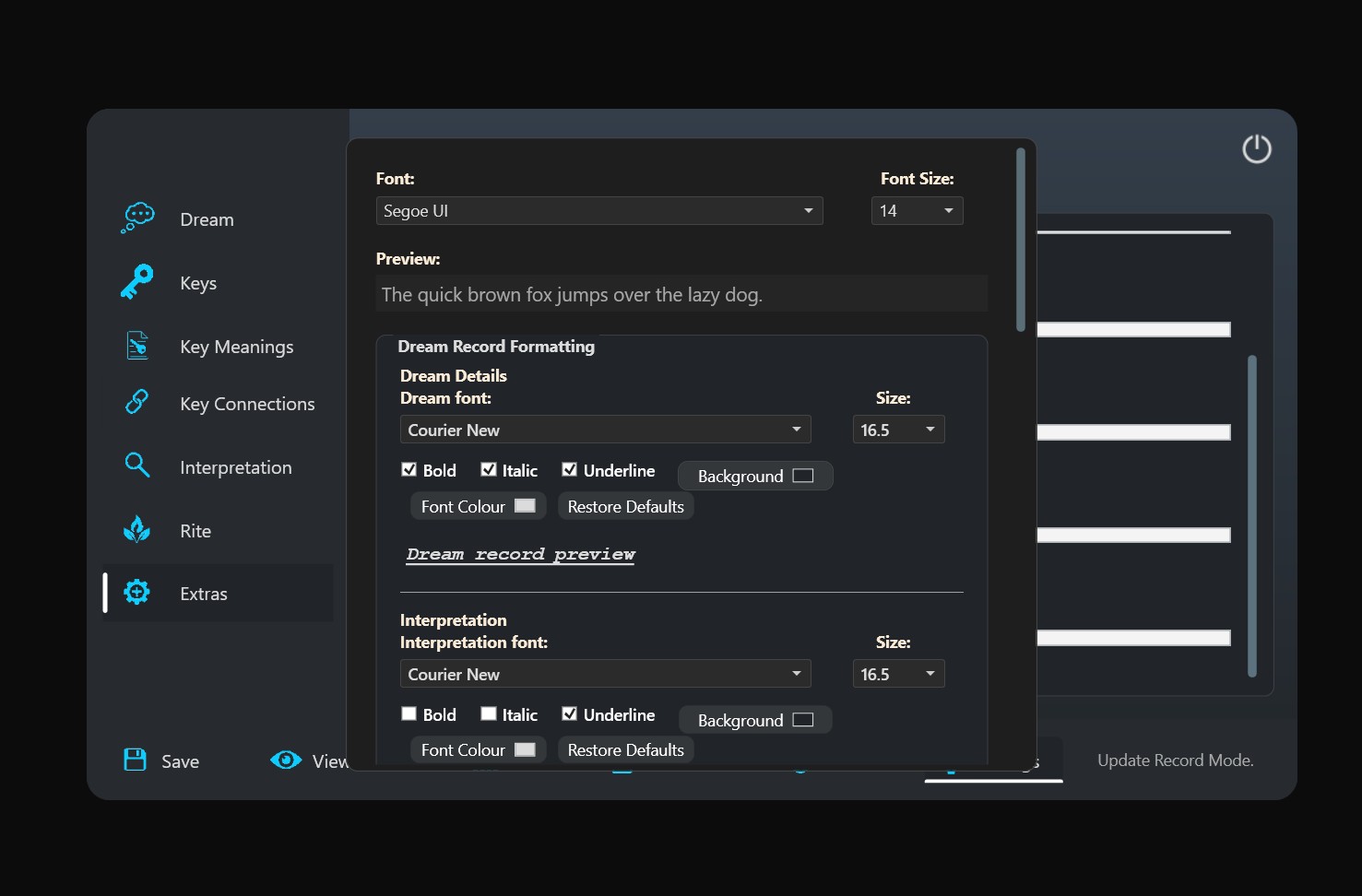Image resolution: width=1362 pixels, height=896 pixels.
Task: Uncheck Underline for Dream font
Action: 570,469
